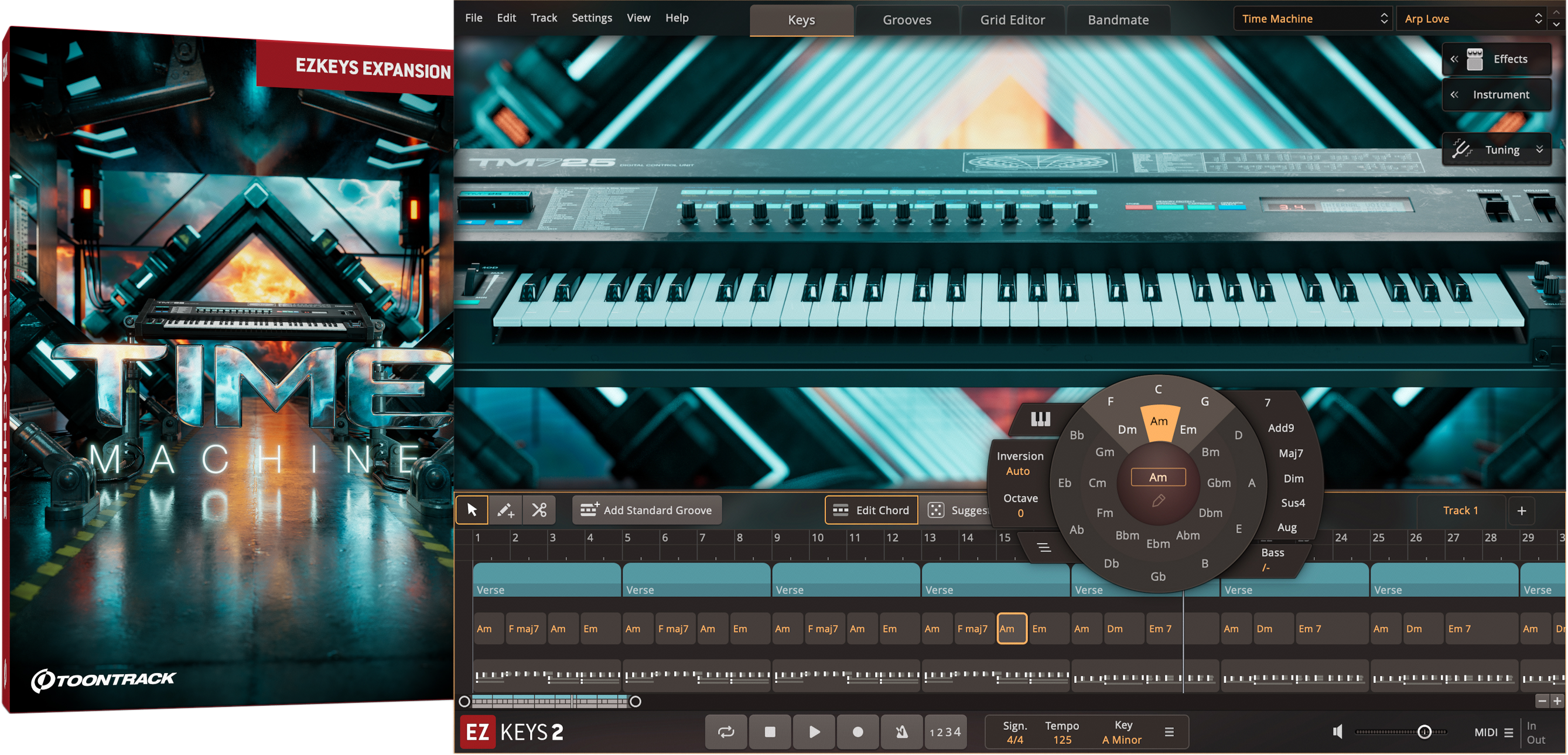
Task: Switch to the Grooves tab
Action: [x=906, y=20]
